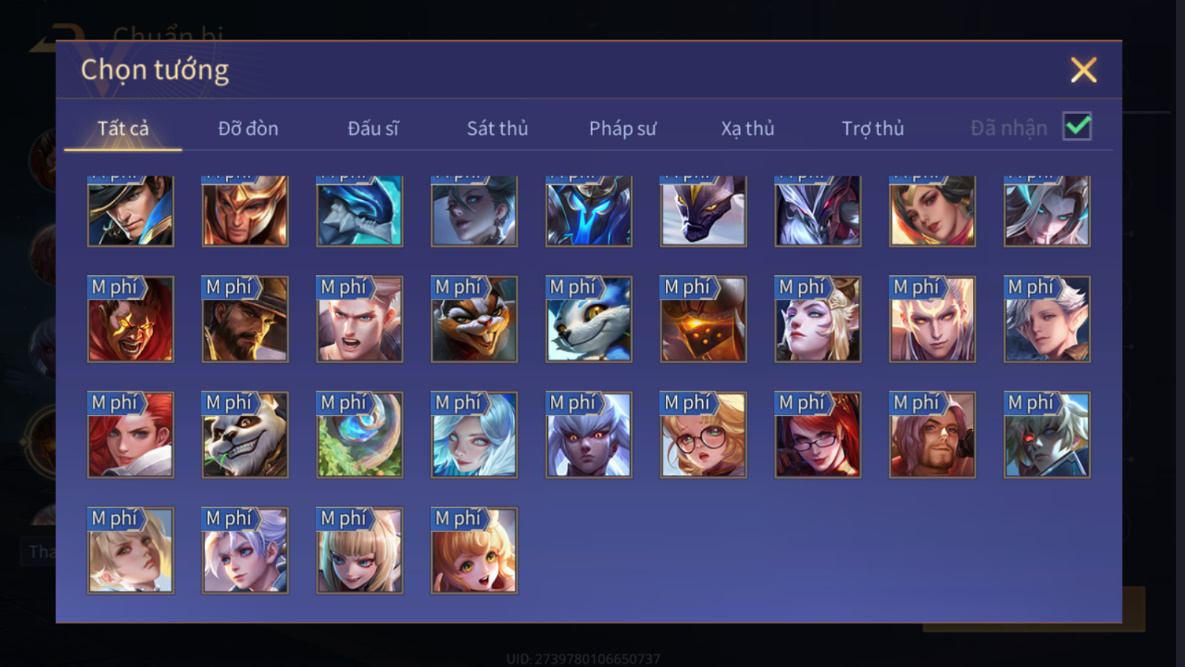
Task: Select the orange cat hero portrait
Action: (x=474, y=319)
